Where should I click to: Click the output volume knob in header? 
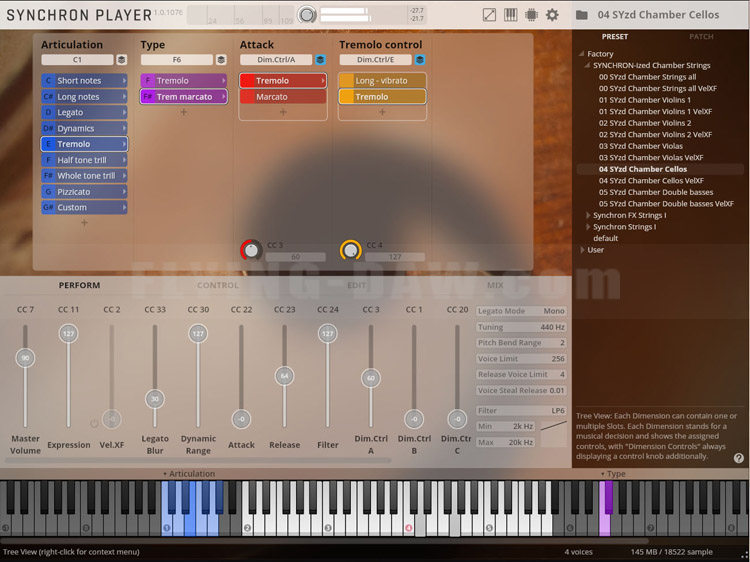pyautogui.click(x=307, y=15)
